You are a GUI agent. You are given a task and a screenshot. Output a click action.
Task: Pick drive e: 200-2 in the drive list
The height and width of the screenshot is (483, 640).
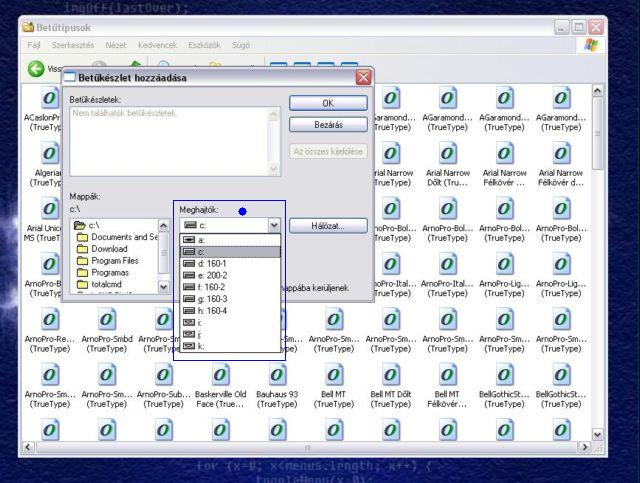215,276
